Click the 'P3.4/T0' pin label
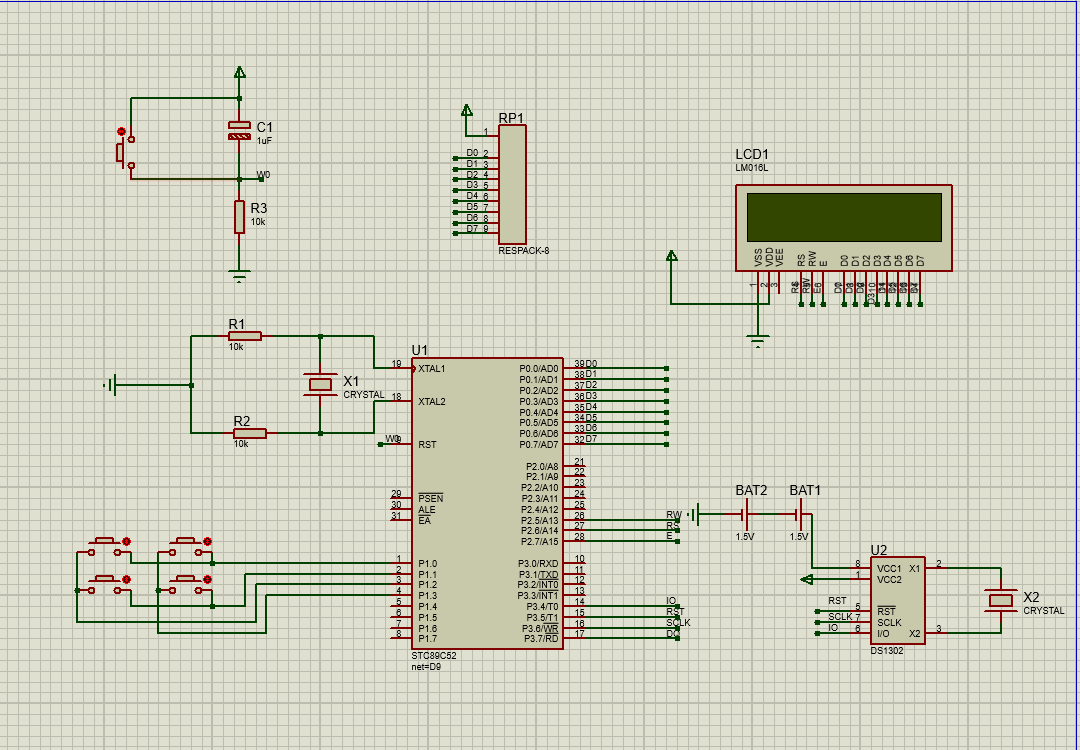This screenshot has height=750, width=1080. pos(542,606)
